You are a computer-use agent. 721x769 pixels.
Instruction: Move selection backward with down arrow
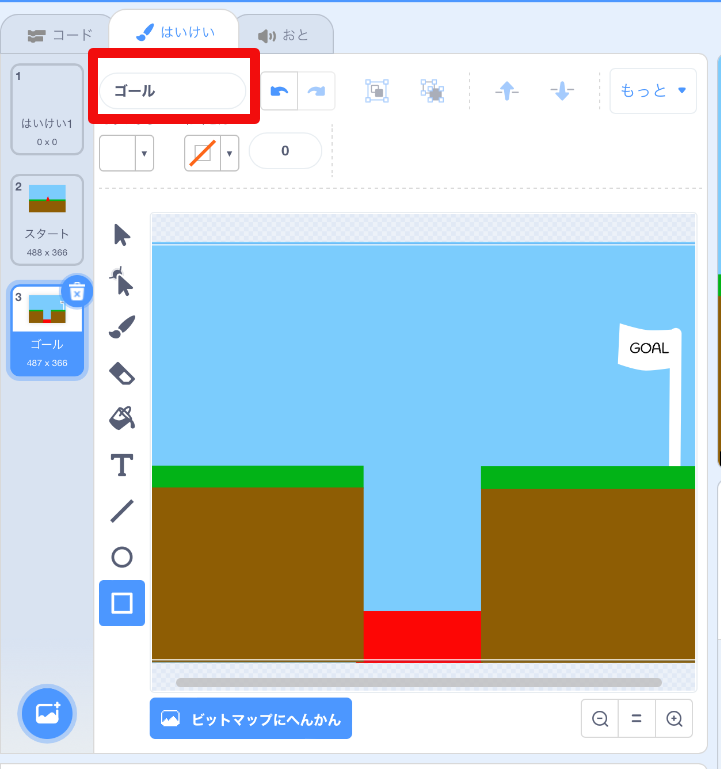click(562, 91)
